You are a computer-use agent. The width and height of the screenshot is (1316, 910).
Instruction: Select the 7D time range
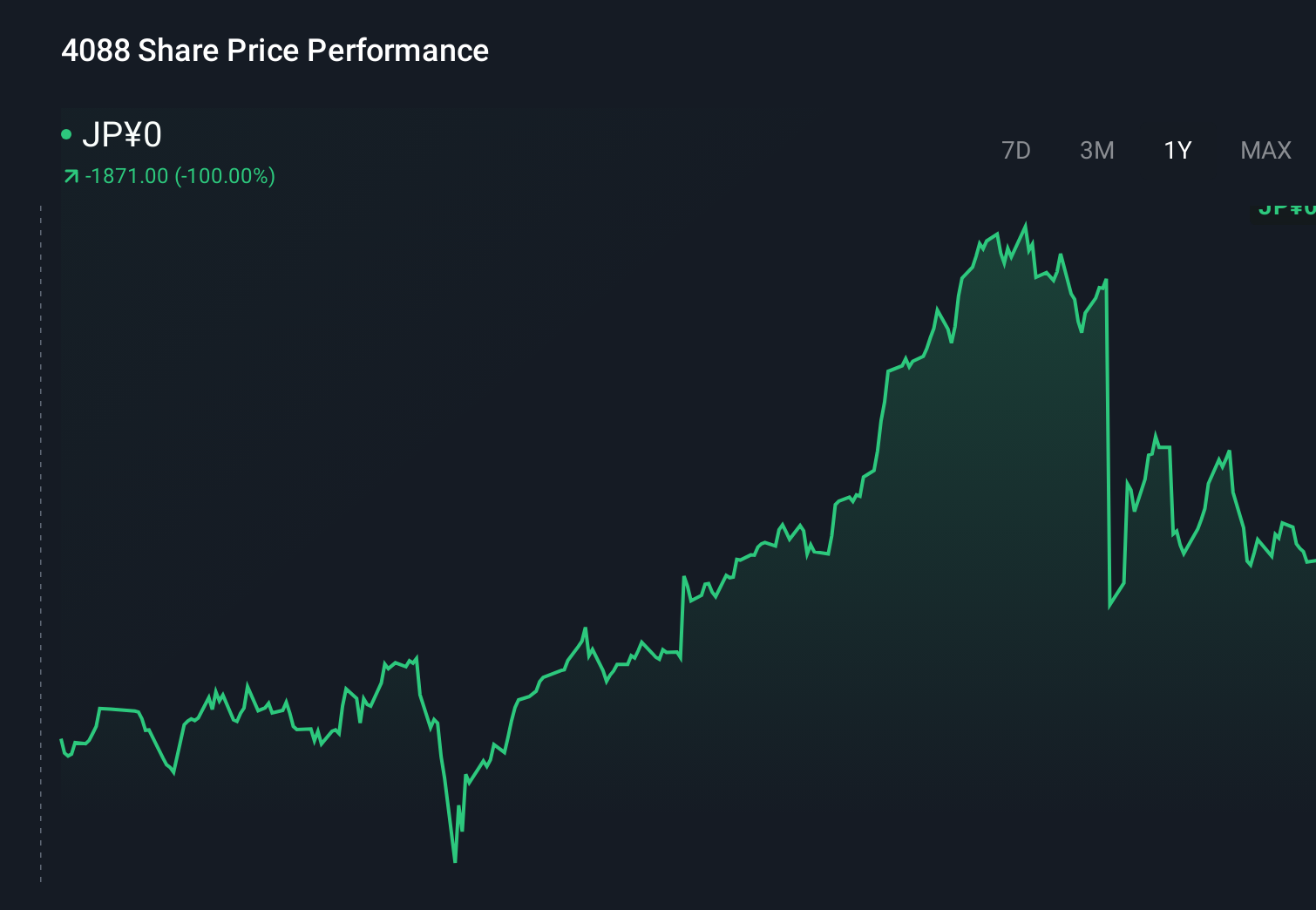(1016, 150)
